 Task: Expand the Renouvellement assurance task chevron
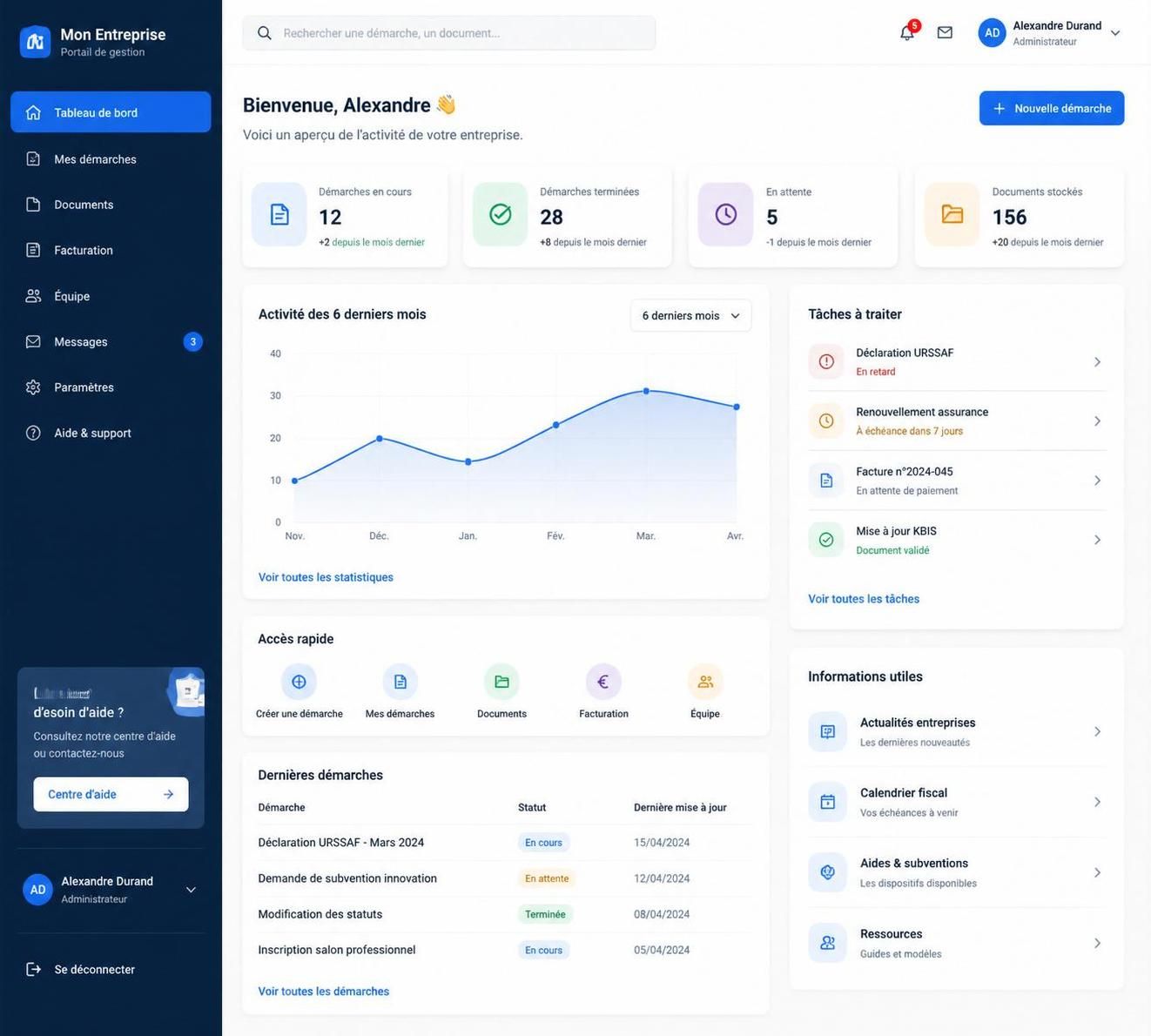point(1097,421)
